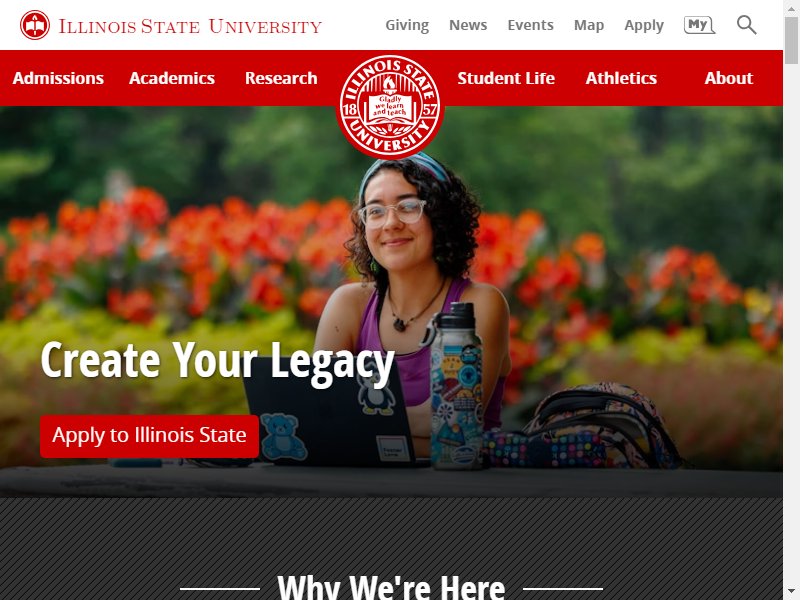Click the Create Your Legacy hero image
The width and height of the screenshot is (800, 600).
click(x=391, y=301)
